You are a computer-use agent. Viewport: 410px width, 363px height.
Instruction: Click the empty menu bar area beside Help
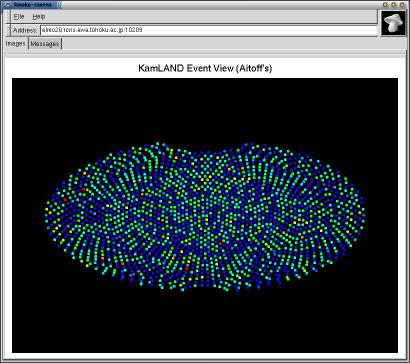[x=210, y=17]
